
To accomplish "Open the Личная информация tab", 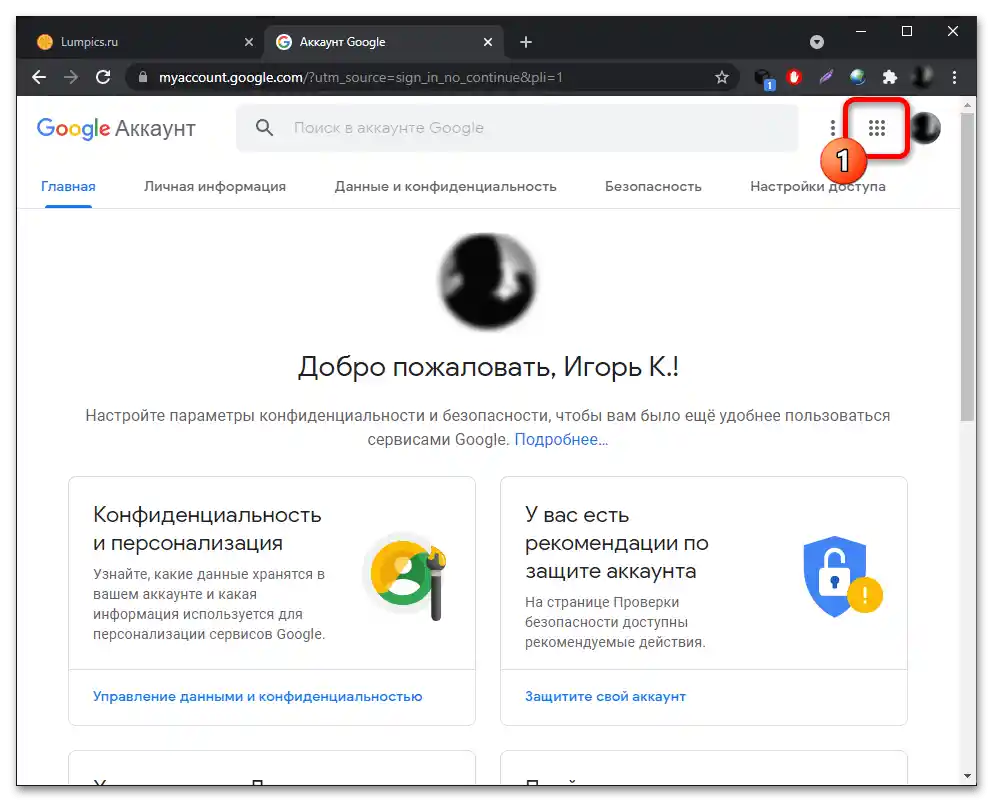I will click(215, 186).
